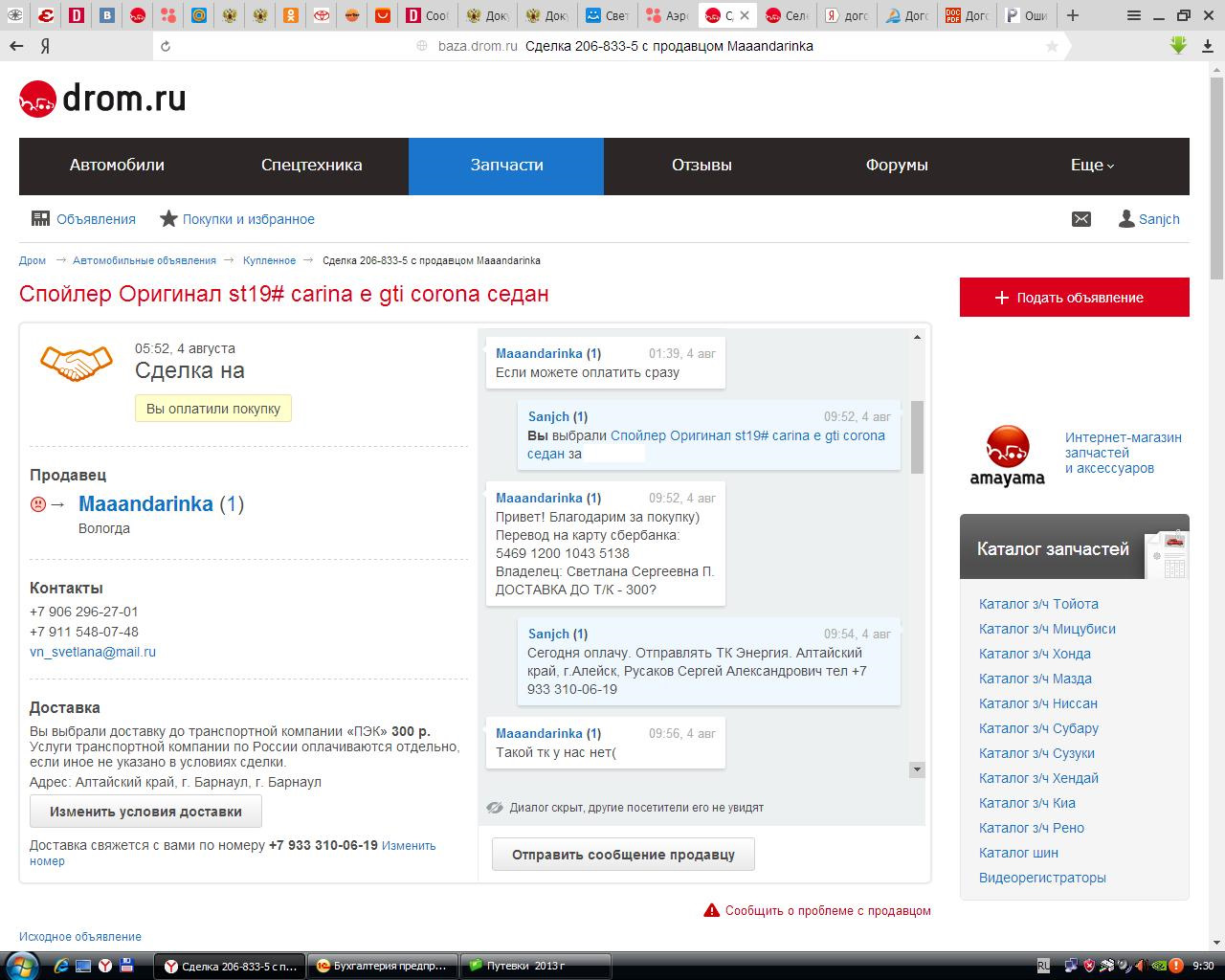Expand the Еще dropdown menu
The width and height of the screenshot is (1225, 980).
point(1092,166)
